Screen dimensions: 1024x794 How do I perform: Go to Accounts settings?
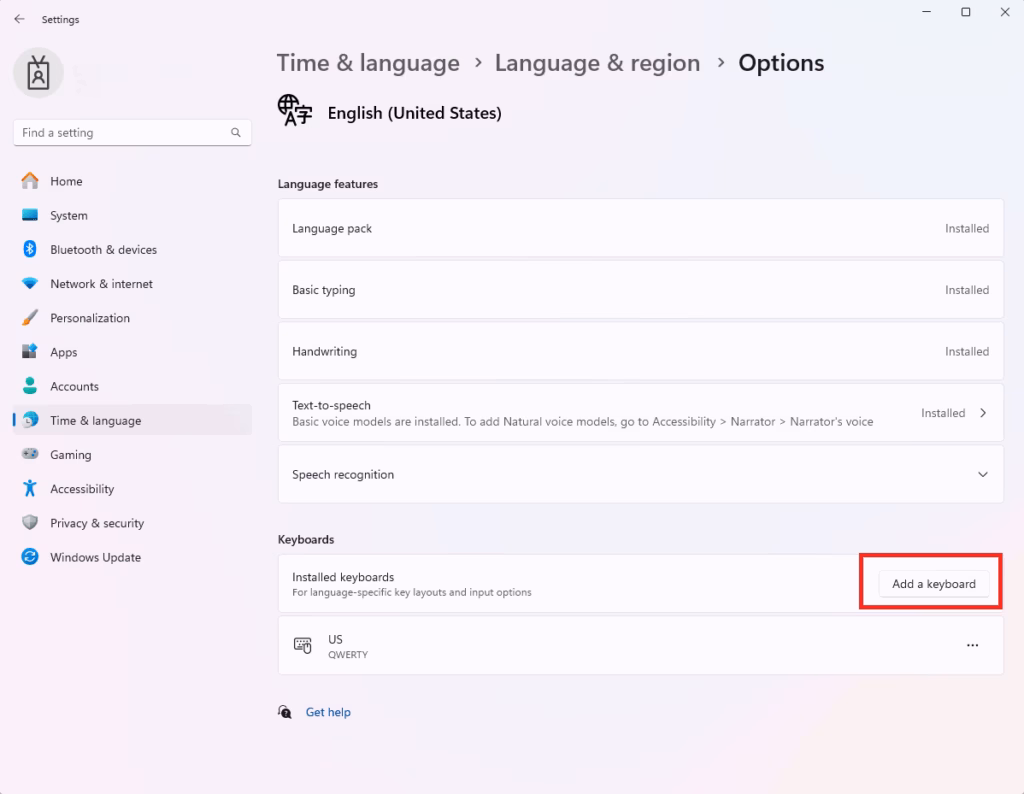tap(132, 386)
